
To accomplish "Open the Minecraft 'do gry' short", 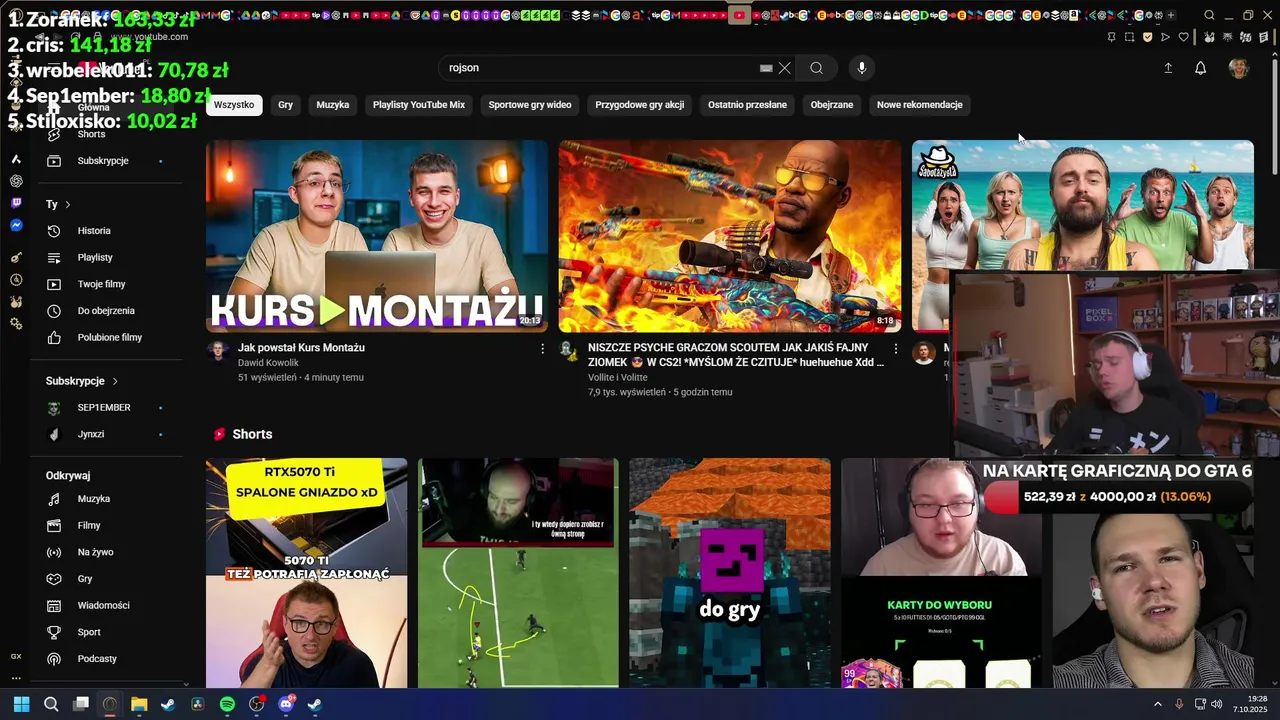I will pyautogui.click(x=730, y=573).
